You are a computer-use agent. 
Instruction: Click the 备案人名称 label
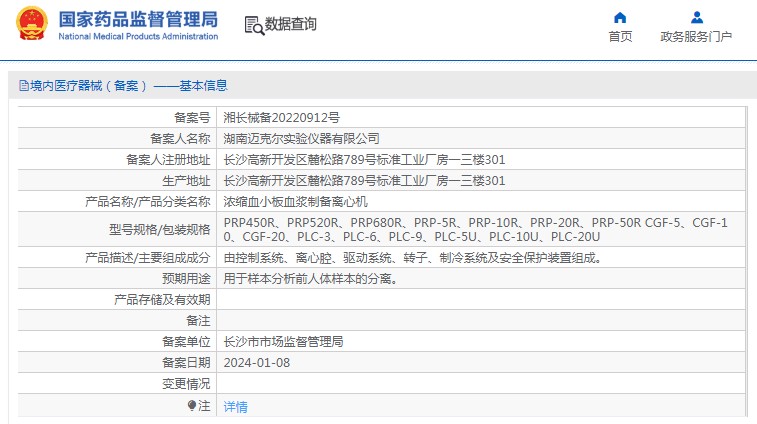click(180, 139)
